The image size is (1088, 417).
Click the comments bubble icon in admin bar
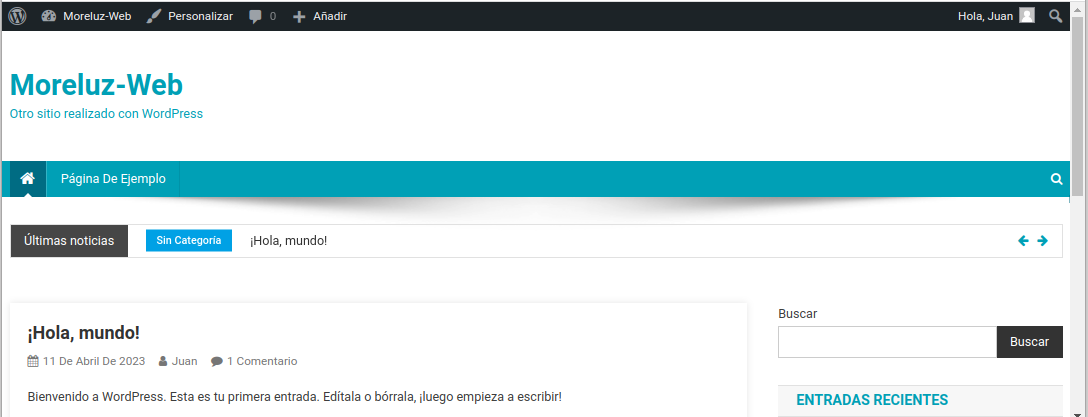pos(256,17)
